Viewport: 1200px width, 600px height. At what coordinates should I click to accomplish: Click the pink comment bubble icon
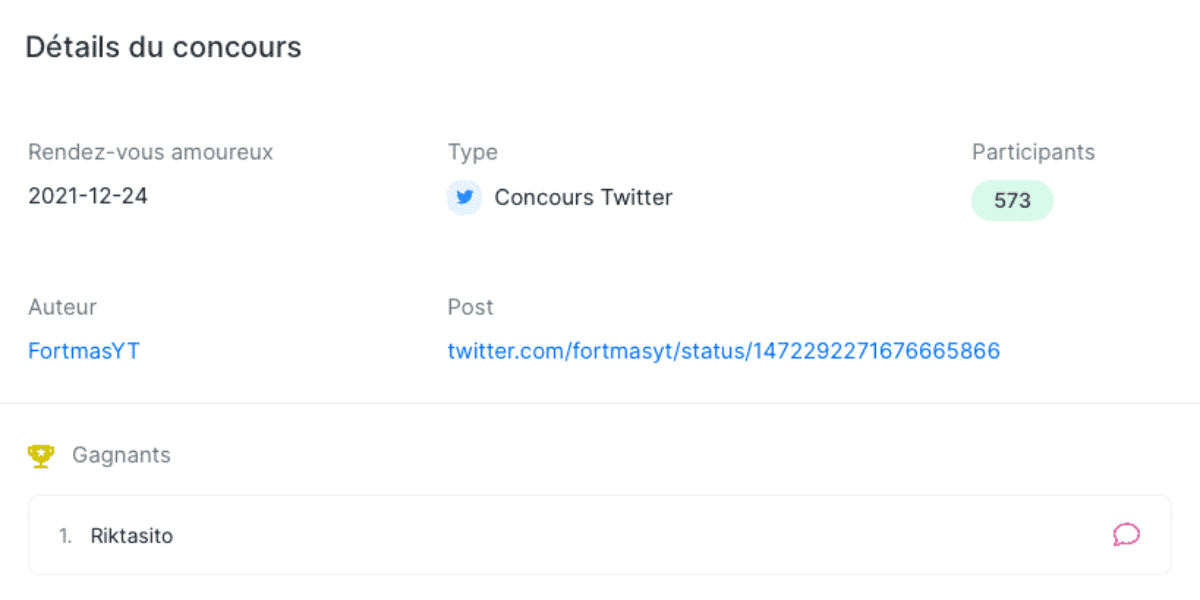pos(1126,535)
